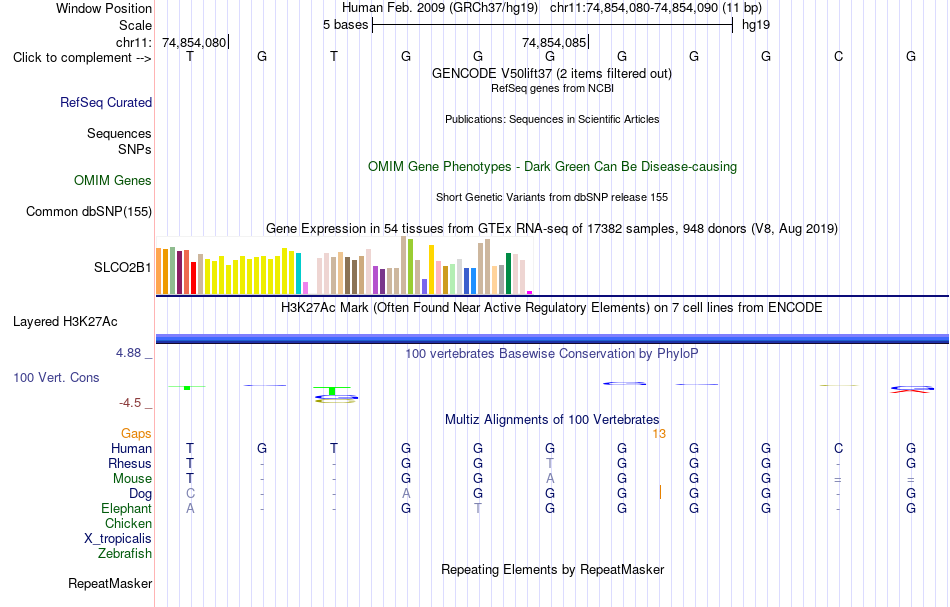Click the faded C base in the Dog row

[190, 494]
